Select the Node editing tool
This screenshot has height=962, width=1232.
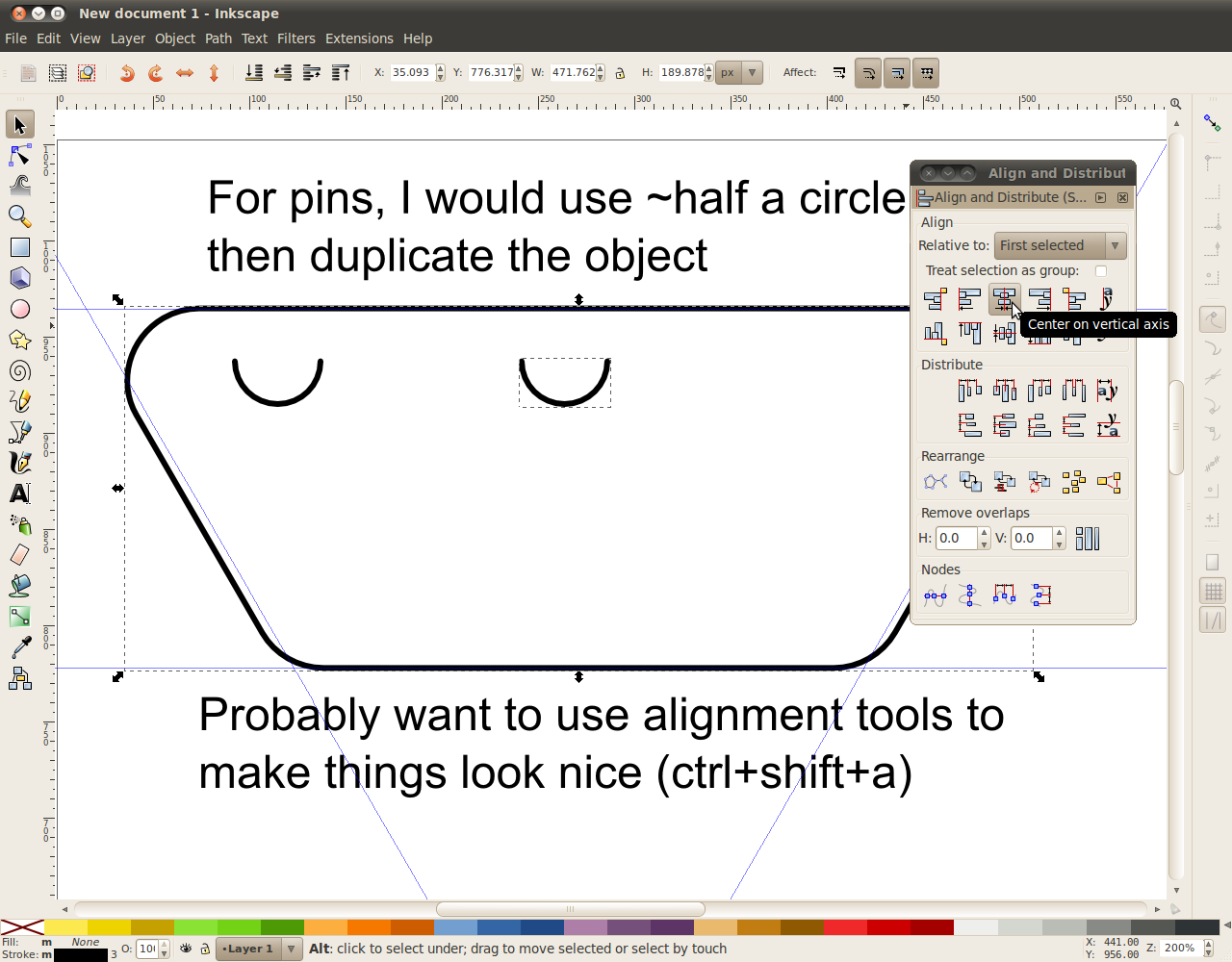(19, 155)
